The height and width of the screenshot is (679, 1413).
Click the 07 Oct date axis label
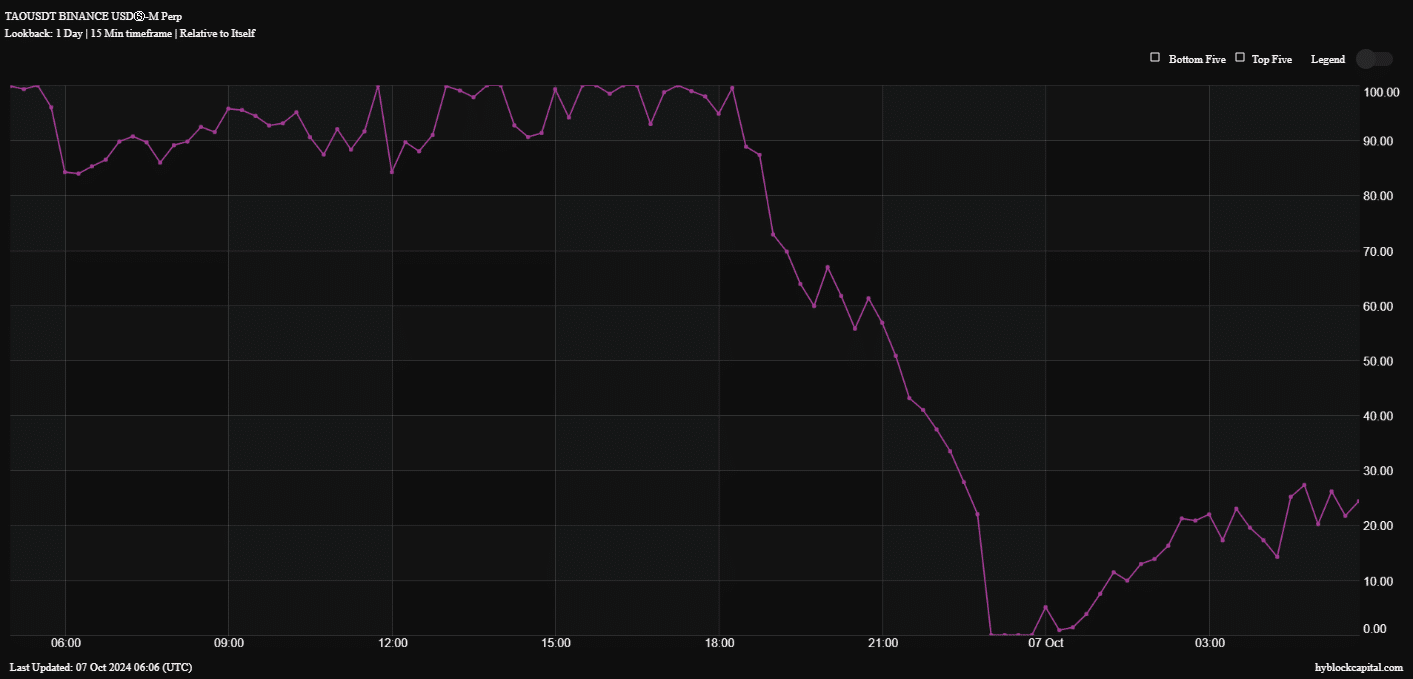point(1046,643)
